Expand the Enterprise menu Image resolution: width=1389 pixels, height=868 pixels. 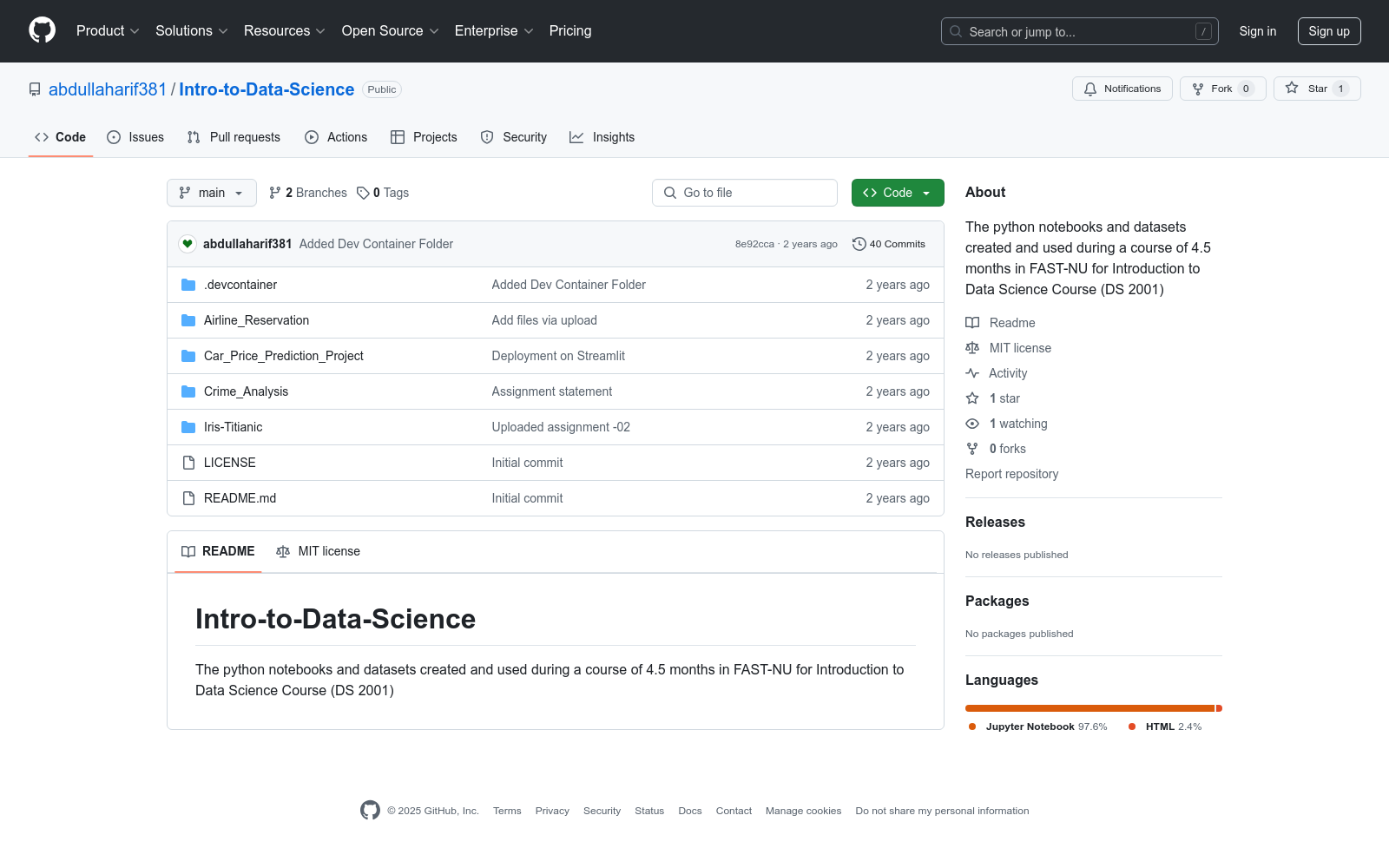click(x=494, y=31)
